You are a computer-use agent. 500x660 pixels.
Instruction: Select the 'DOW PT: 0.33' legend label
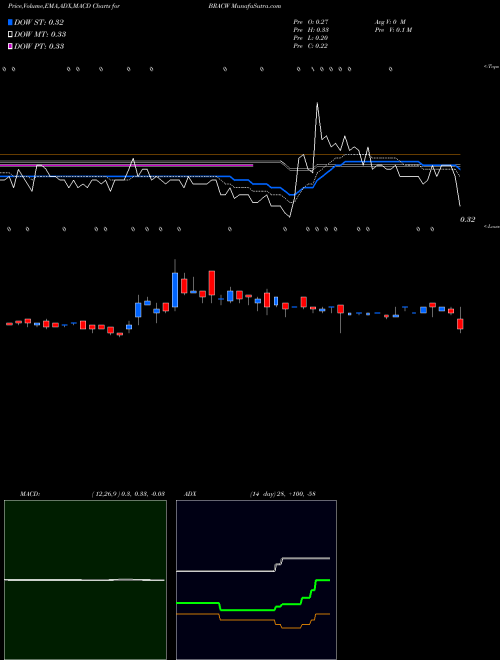point(39,46)
